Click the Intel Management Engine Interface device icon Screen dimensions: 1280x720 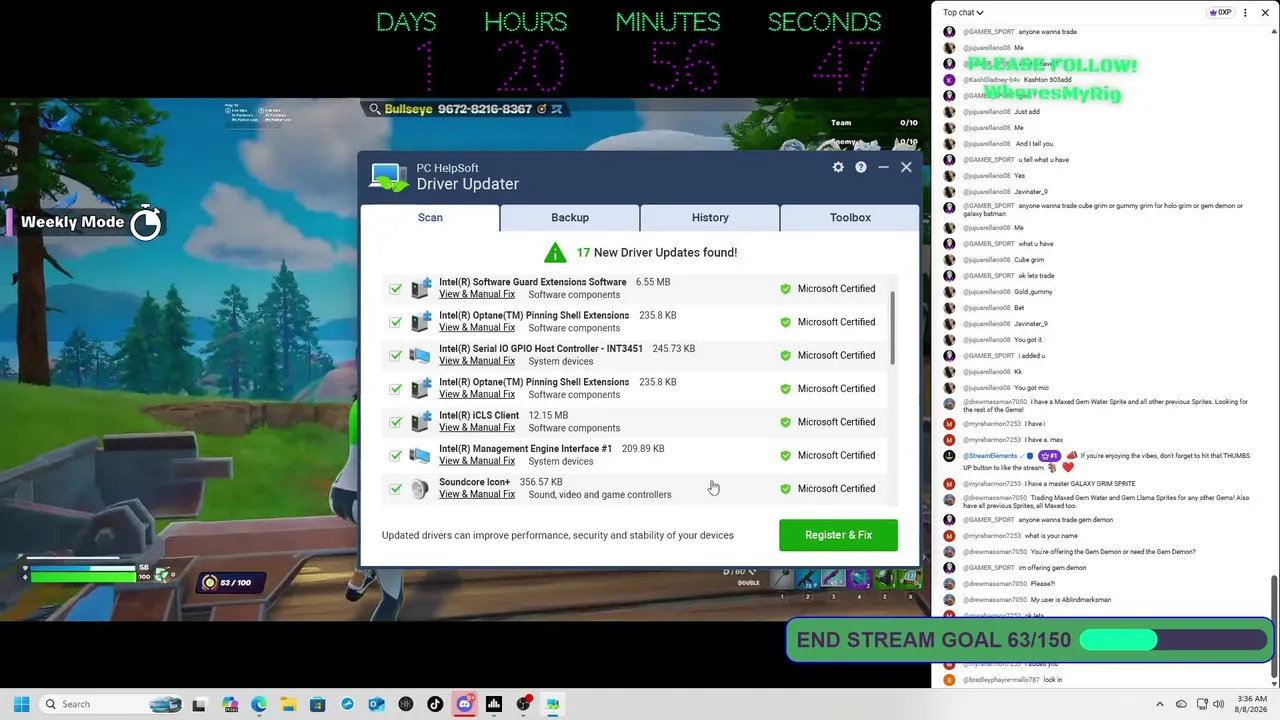click(x=420, y=455)
